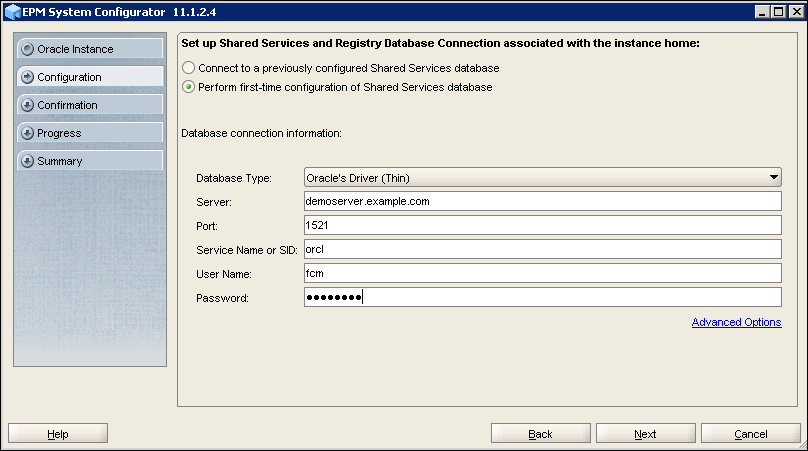
Task: Click the Port field containing 1521
Action: coord(543,225)
